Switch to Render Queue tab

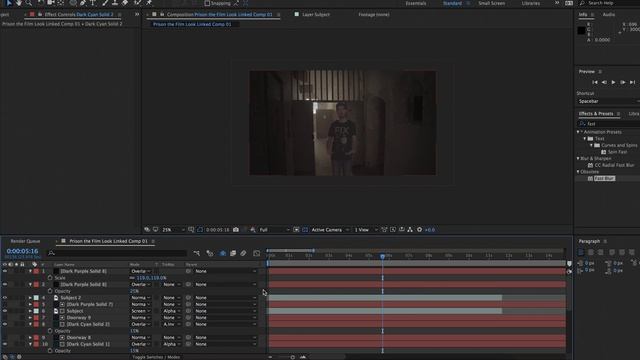(x=25, y=241)
